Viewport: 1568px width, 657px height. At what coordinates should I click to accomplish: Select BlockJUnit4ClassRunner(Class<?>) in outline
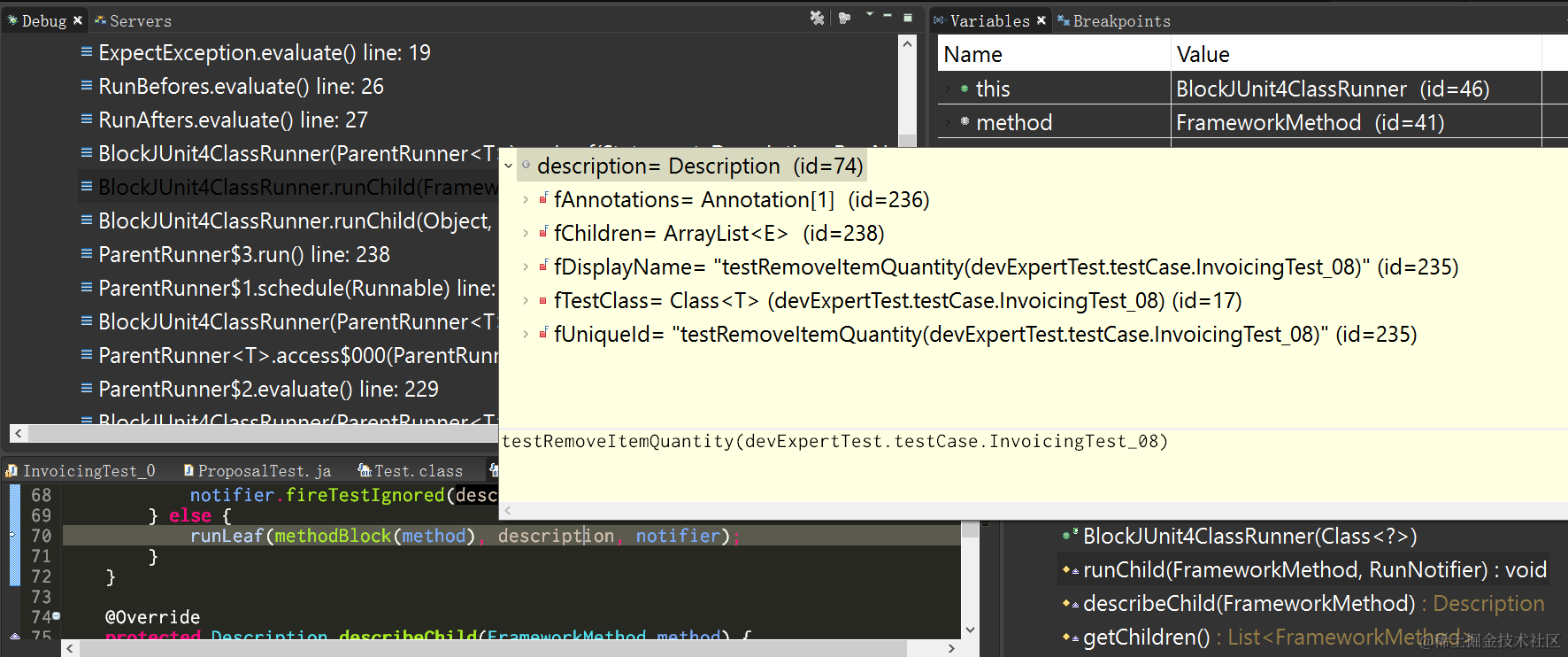click(1249, 537)
